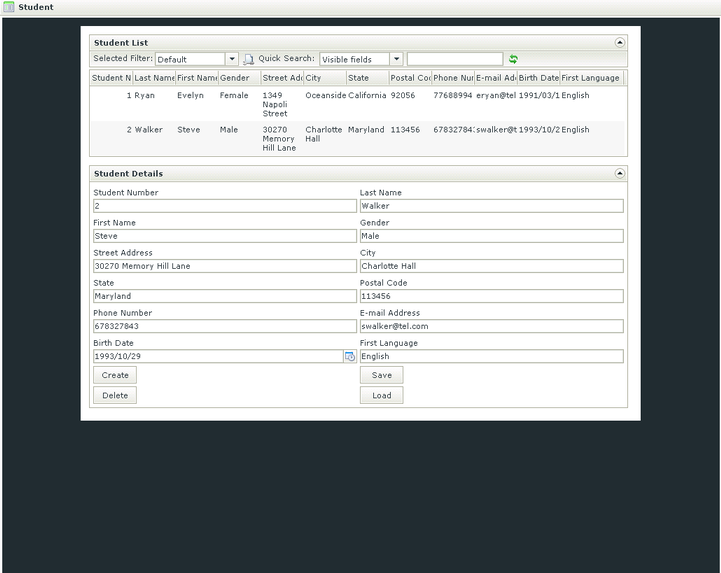Sort by Postal Code column header

[410, 78]
